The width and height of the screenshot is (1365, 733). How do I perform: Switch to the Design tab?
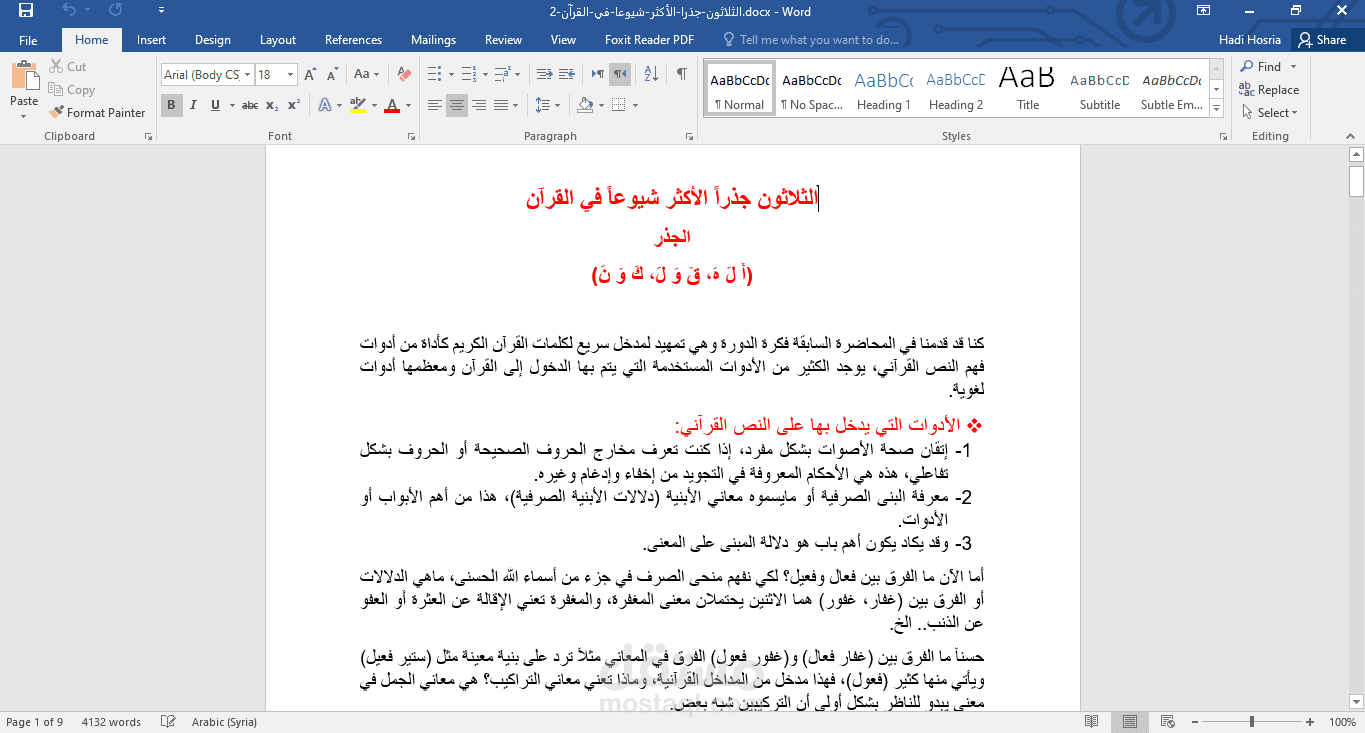[213, 40]
